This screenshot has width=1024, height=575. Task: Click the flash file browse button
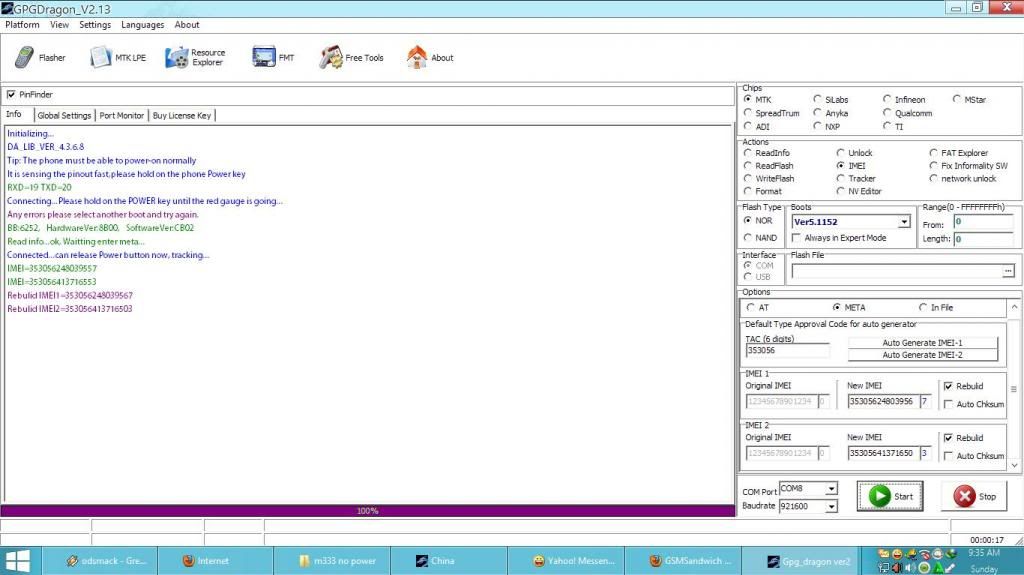pos(1008,271)
